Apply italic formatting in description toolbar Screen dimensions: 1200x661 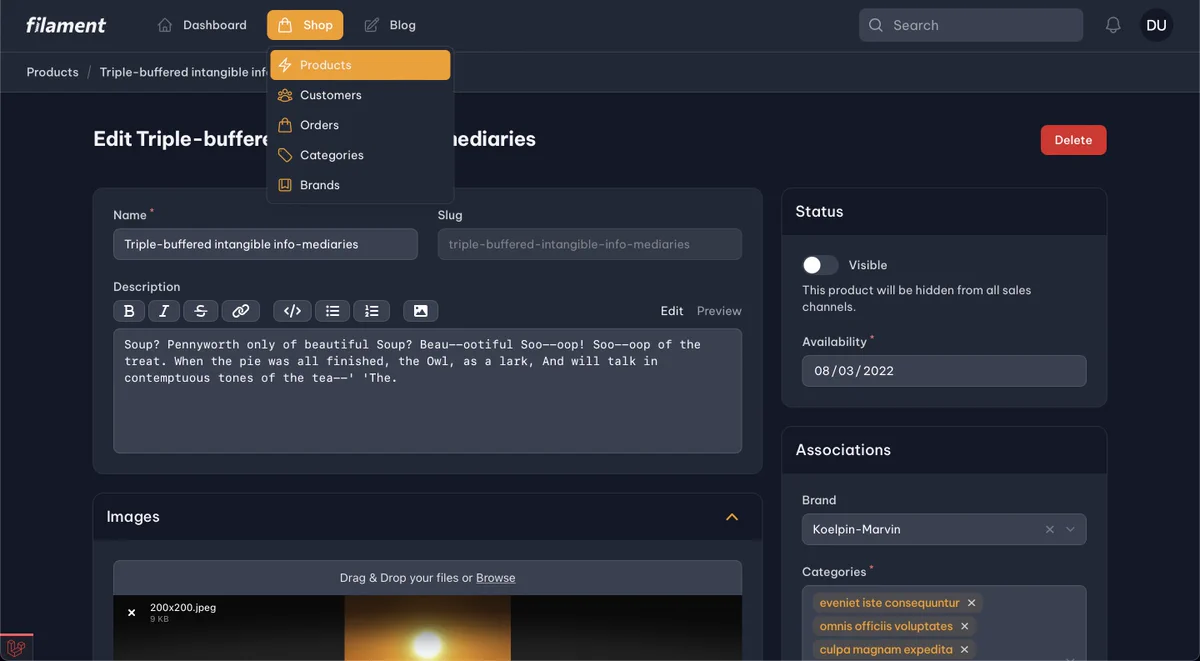(164, 311)
